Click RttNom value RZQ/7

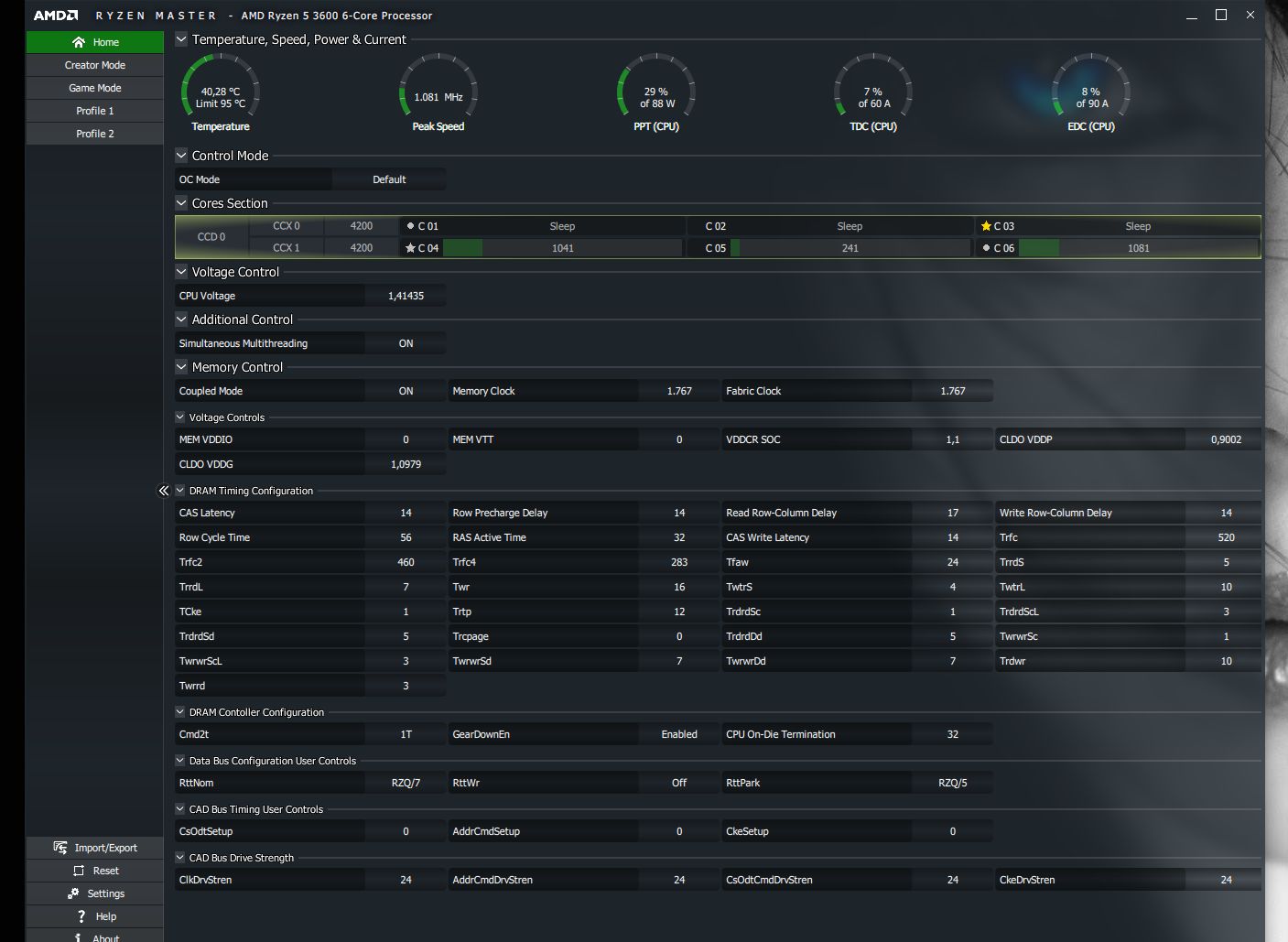[x=406, y=783]
